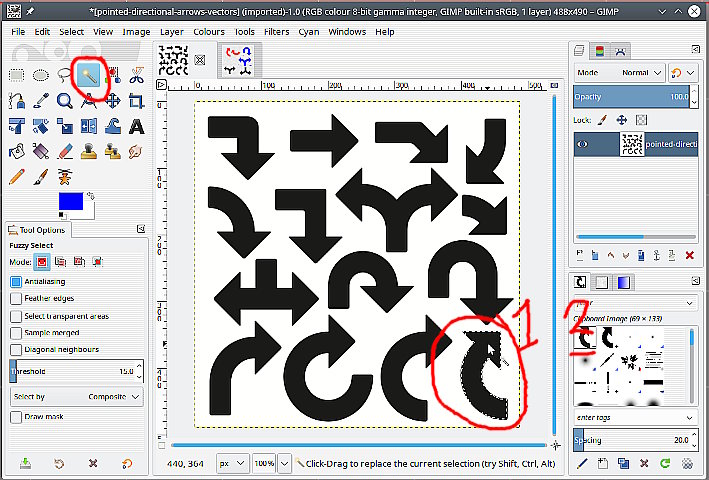
Task: Open the Select by Composite dropdown
Action: point(76,397)
